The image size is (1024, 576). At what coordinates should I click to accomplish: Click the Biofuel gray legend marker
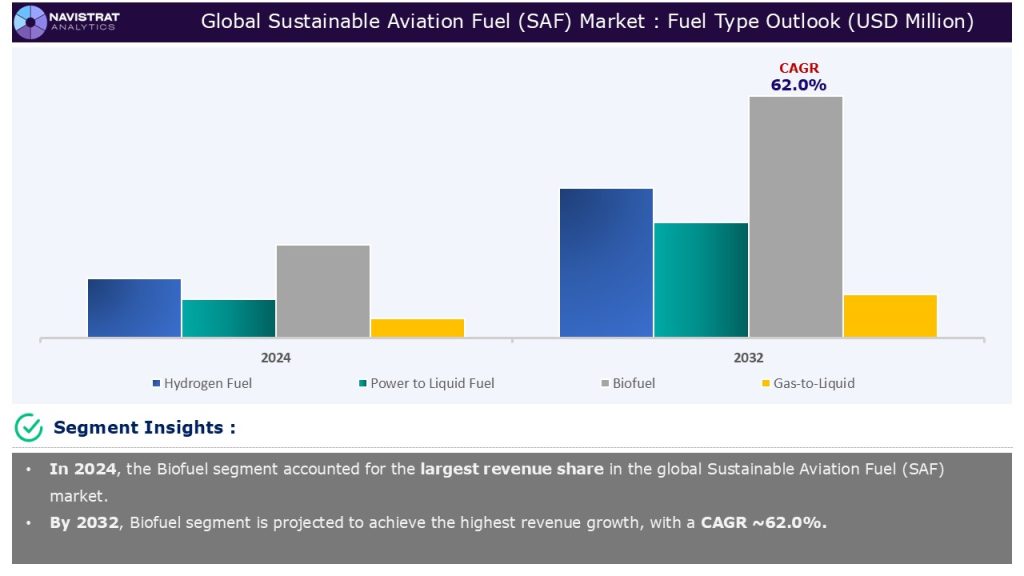tap(605, 383)
